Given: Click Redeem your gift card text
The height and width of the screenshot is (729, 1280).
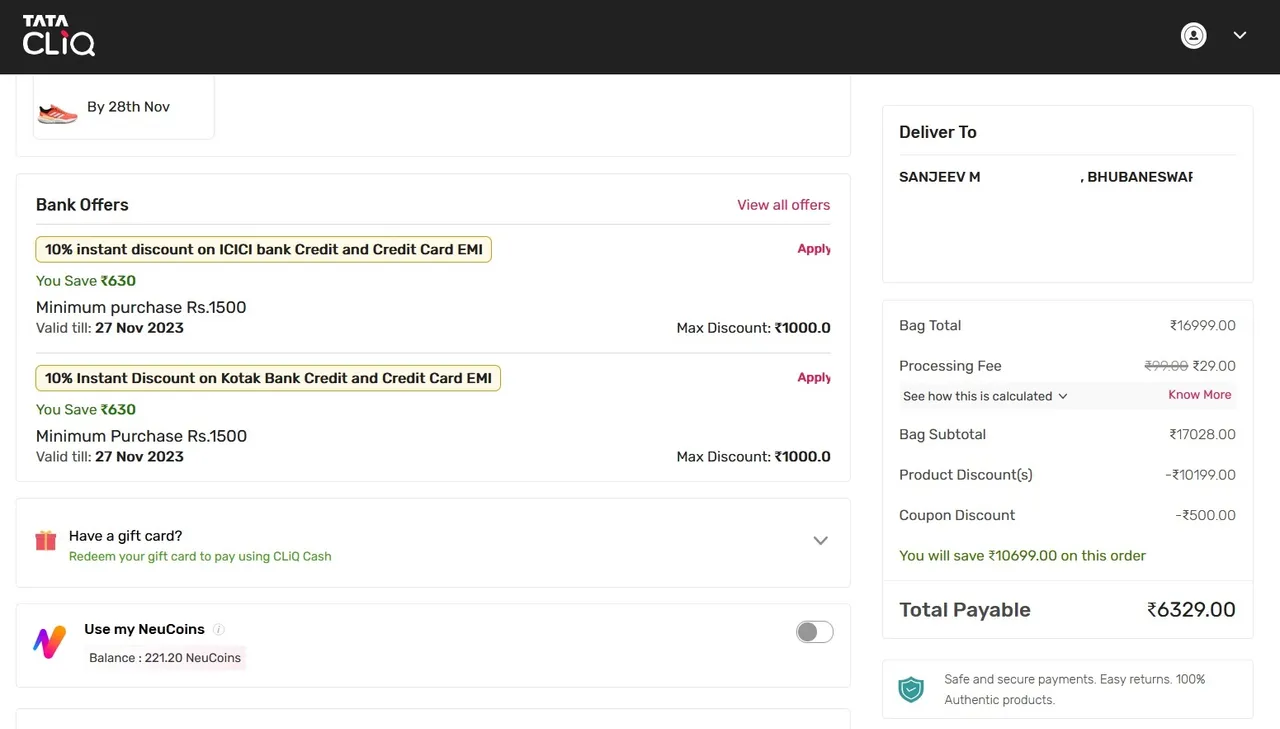Looking at the screenshot, I should (x=200, y=557).
